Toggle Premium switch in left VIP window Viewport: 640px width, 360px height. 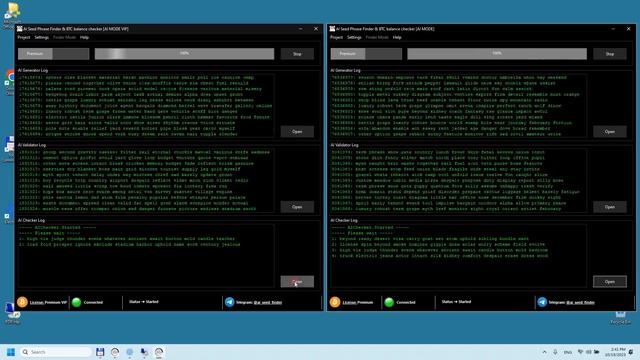point(53,53)
